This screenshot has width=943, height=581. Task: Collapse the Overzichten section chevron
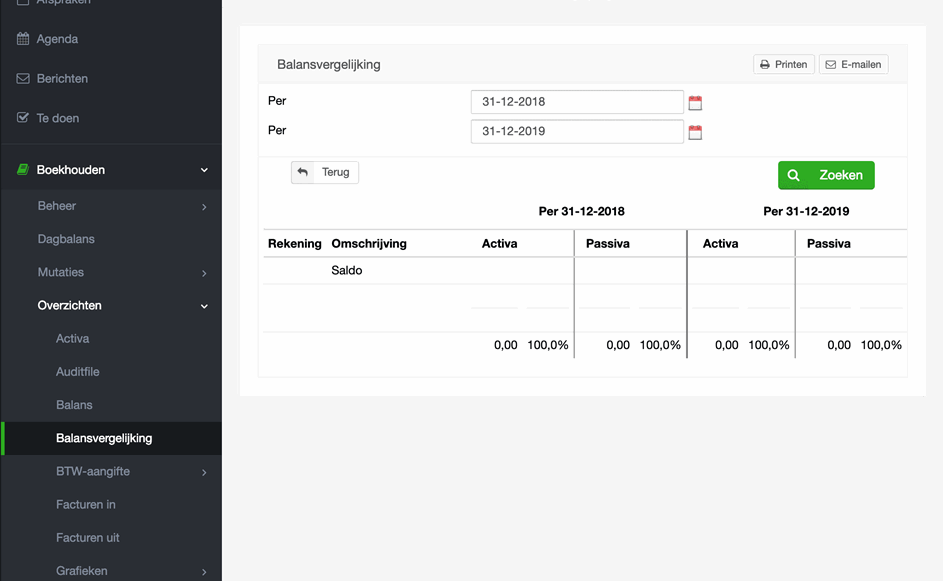(204, 306)
